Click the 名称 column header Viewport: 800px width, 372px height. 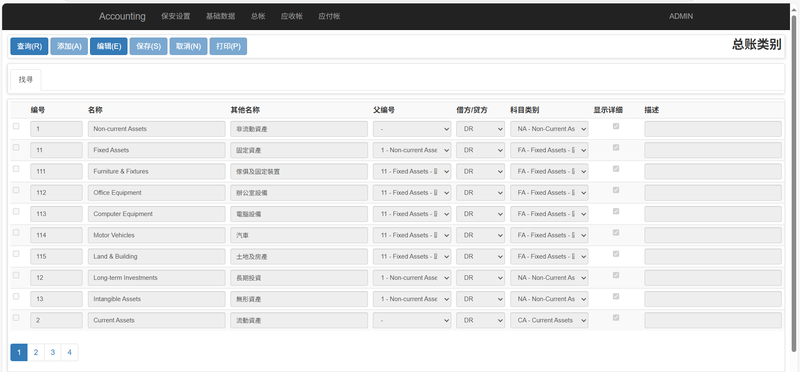(x=95, y=110)
